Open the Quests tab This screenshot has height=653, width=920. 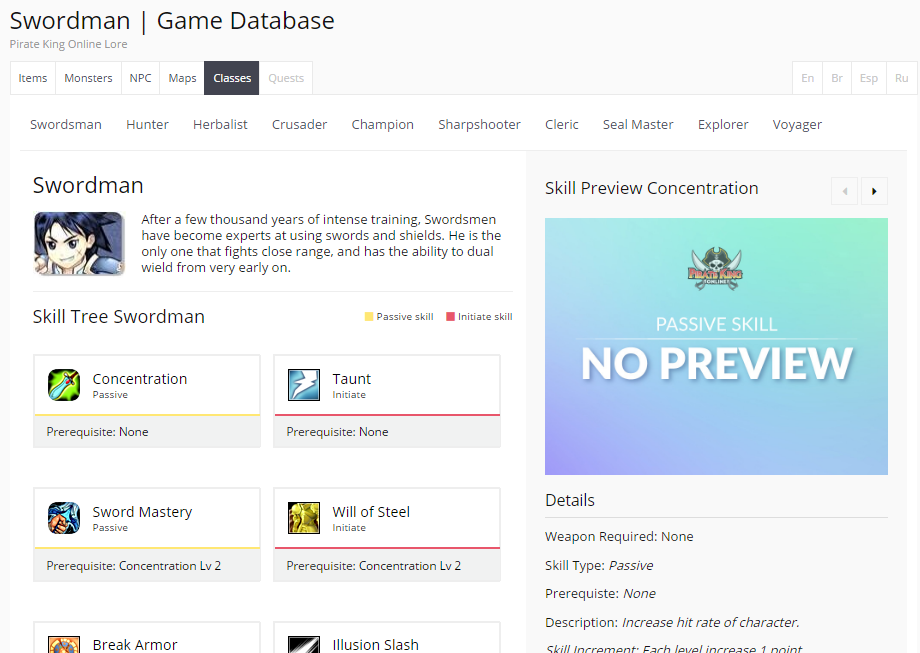point(286,78)
